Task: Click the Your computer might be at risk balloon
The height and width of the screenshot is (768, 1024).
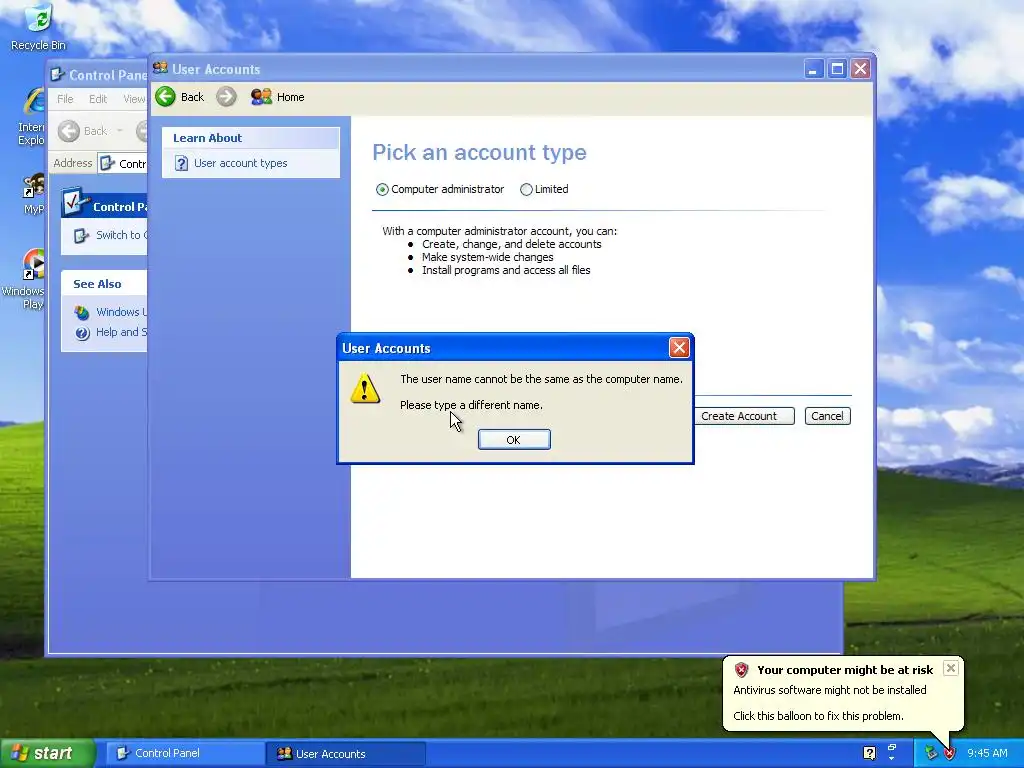Action: (842, 692)
